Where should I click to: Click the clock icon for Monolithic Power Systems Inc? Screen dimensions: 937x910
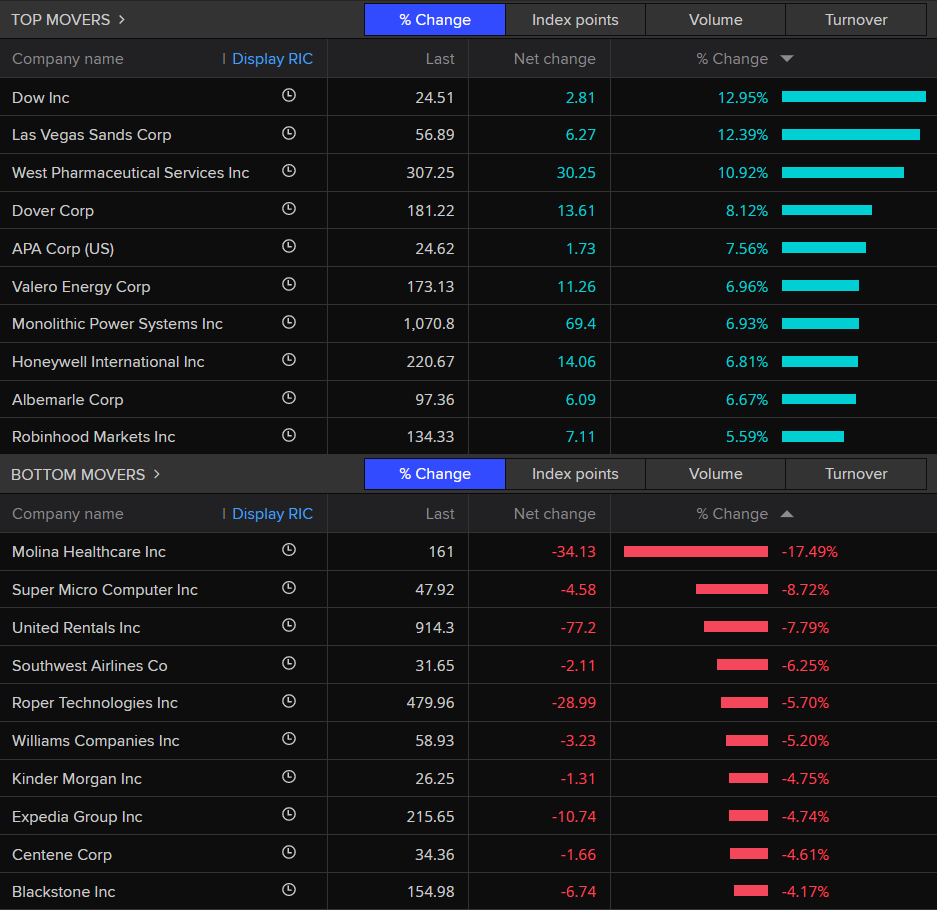289,323
